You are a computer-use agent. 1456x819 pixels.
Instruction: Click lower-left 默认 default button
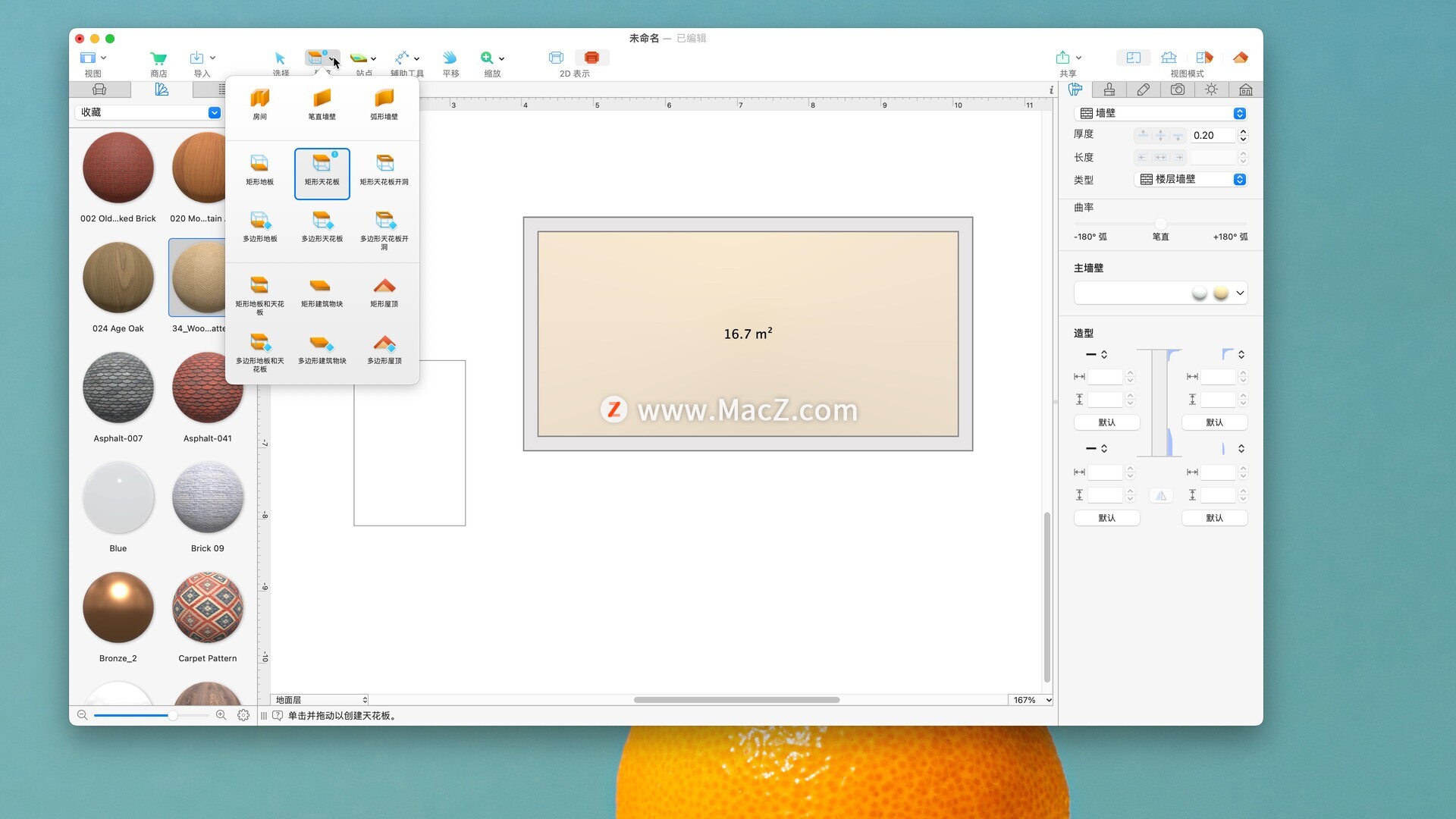[1107, 518]
